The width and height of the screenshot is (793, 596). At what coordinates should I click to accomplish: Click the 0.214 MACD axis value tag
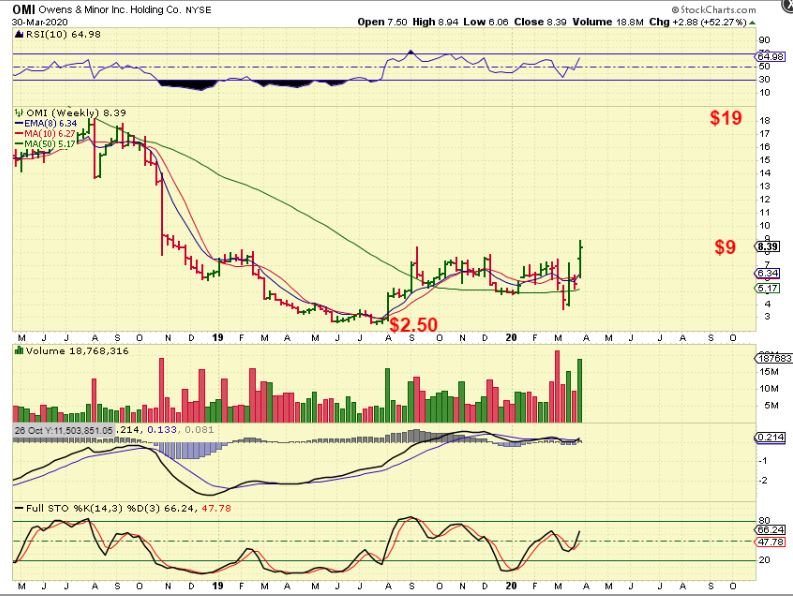coord(770,437)
